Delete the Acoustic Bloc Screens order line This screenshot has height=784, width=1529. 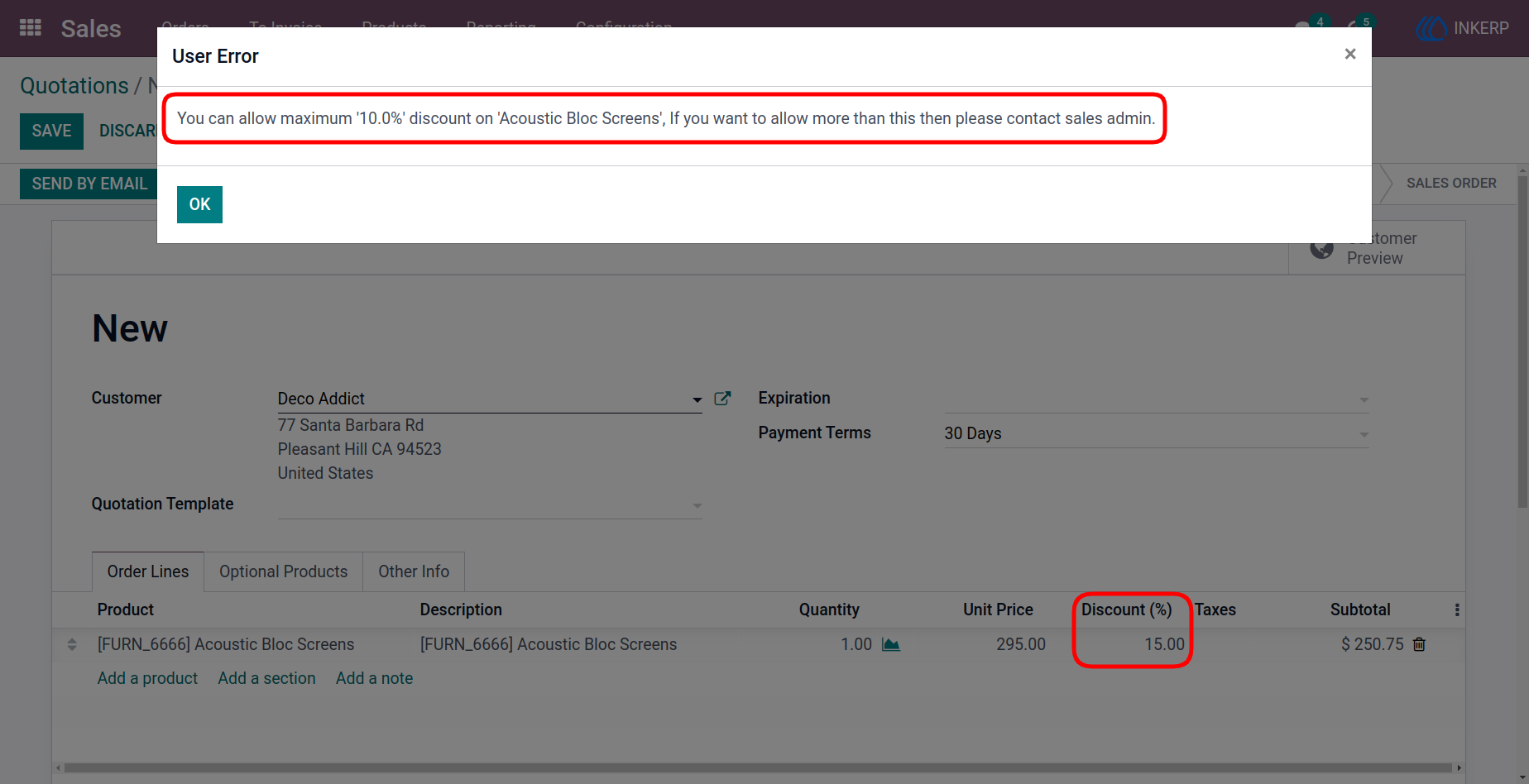tap(1419, 644)
